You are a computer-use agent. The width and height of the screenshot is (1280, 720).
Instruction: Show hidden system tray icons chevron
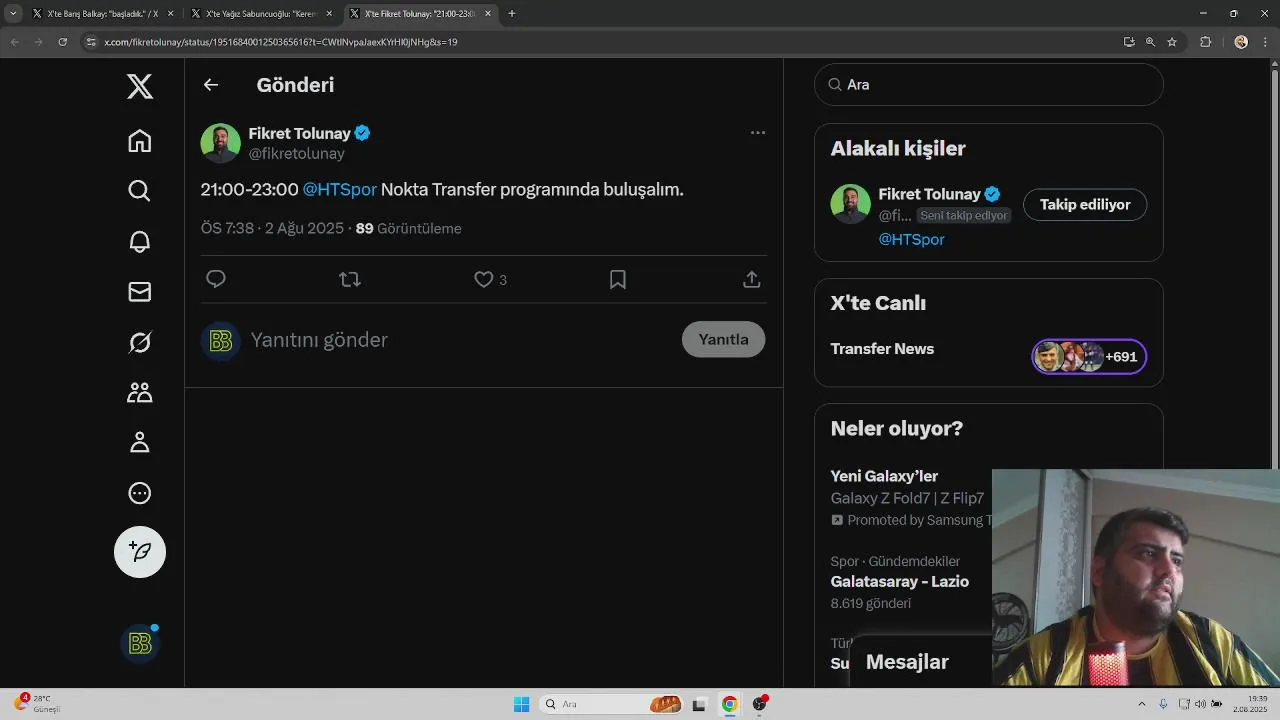pyautogui.click(x=1142, y=704)
